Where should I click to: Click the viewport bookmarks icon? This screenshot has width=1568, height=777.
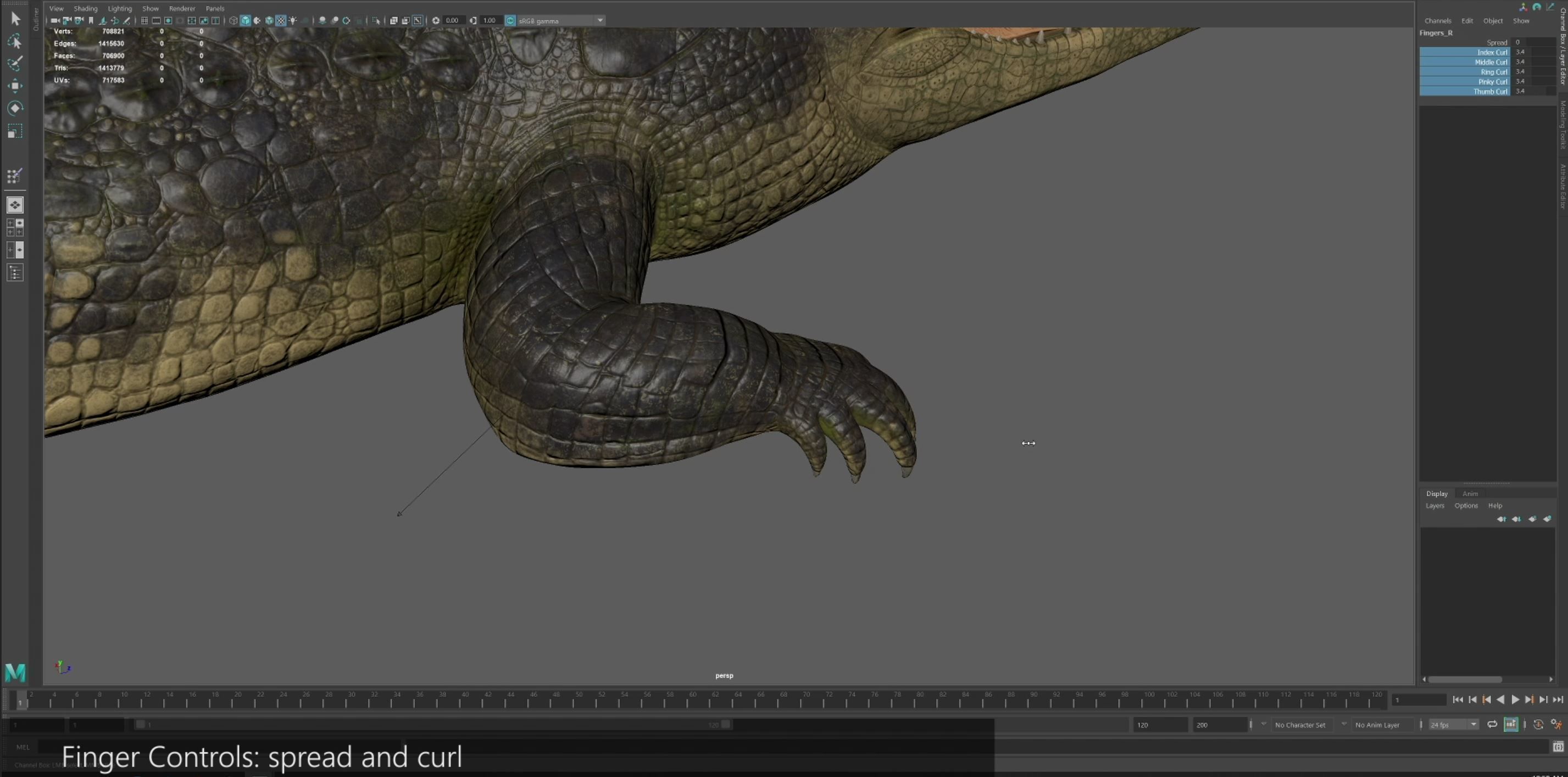point(91,21)
